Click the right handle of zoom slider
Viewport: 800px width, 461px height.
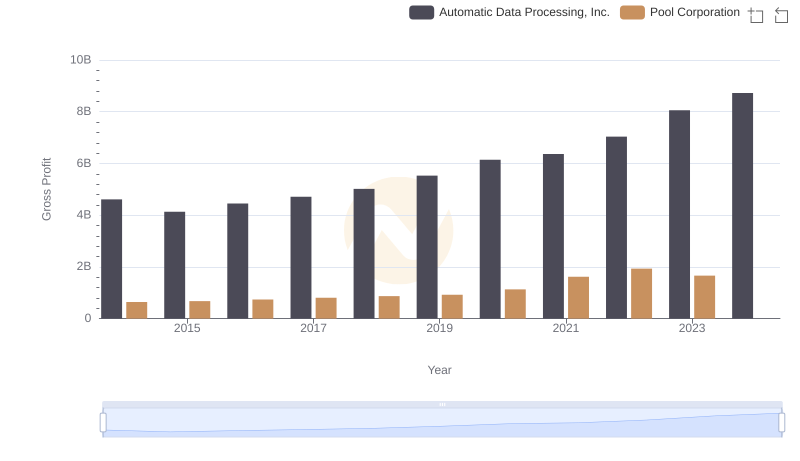click(782, 423)
